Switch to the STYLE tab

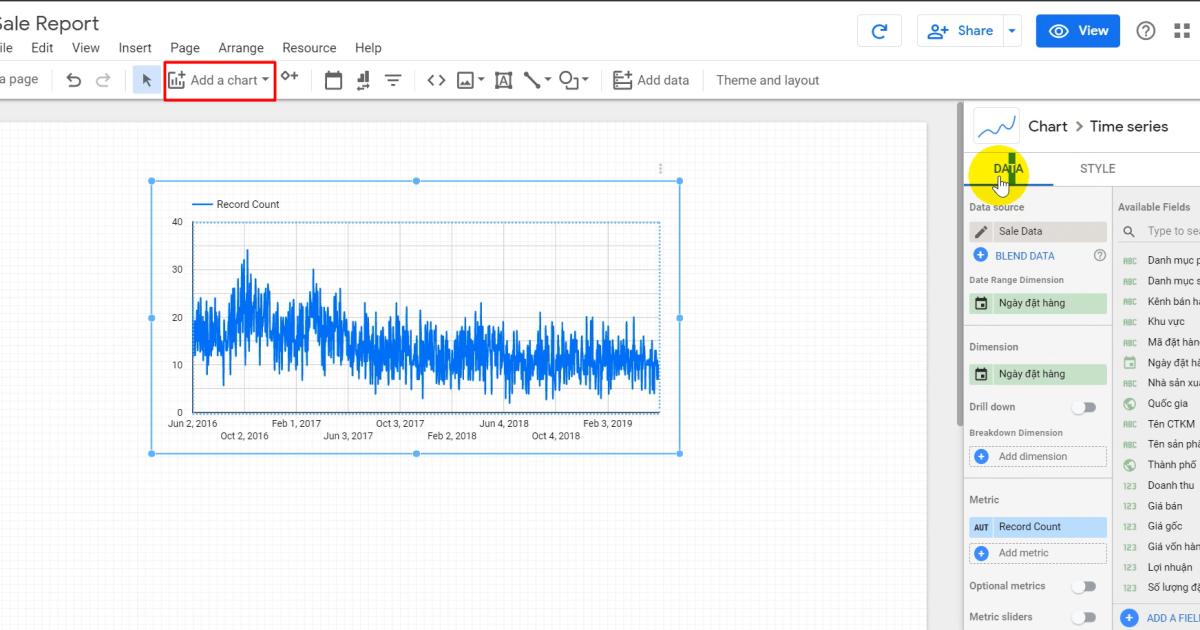1097,168
